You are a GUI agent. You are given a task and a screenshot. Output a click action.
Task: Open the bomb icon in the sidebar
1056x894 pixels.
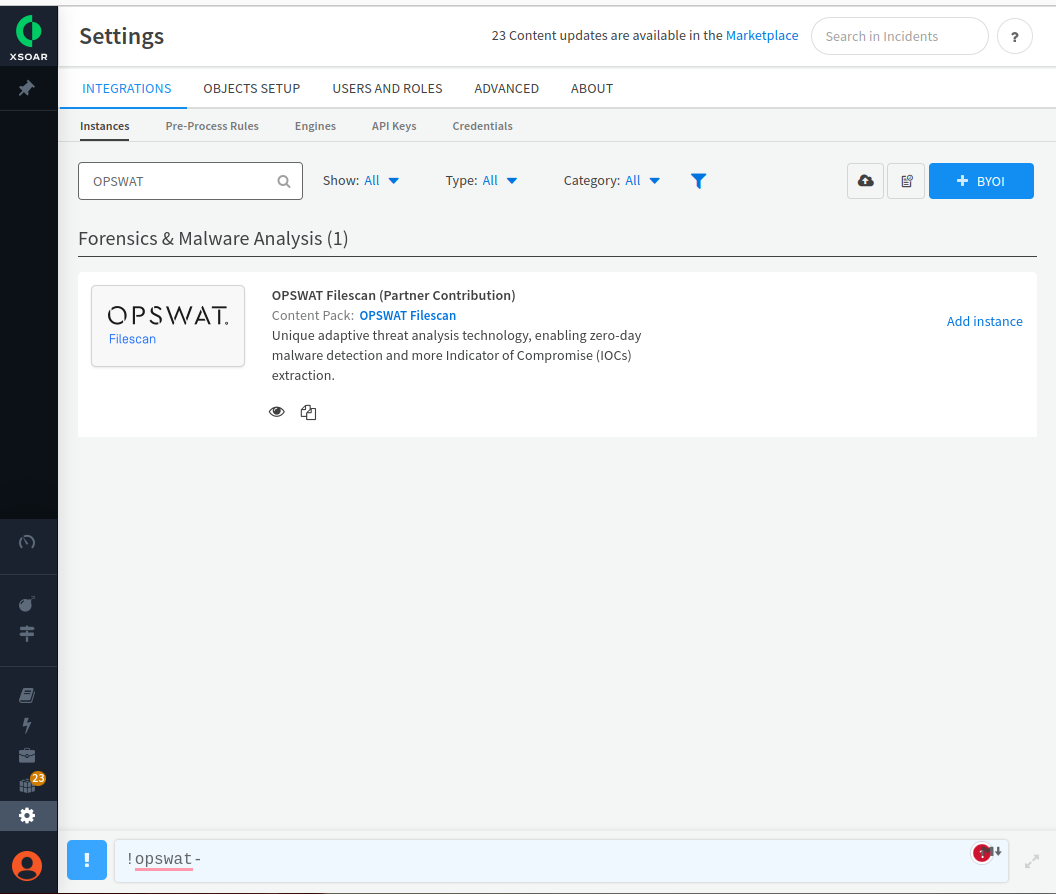27,604
